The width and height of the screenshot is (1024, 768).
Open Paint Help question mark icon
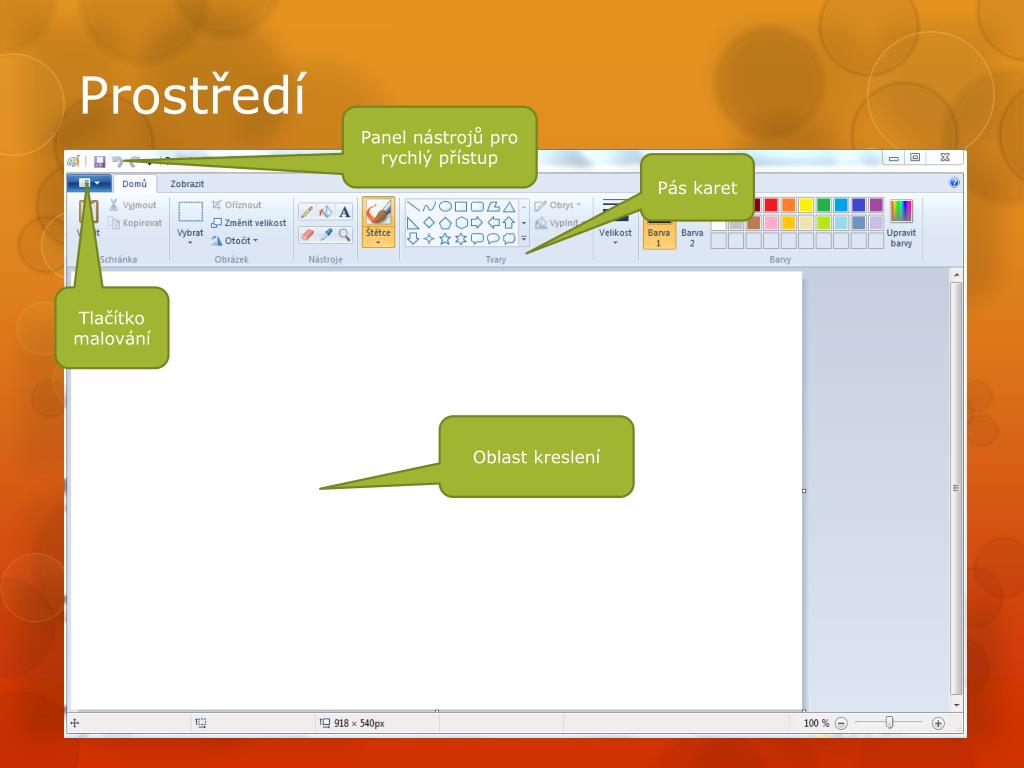pyautogui.click(x=954, y=184)
